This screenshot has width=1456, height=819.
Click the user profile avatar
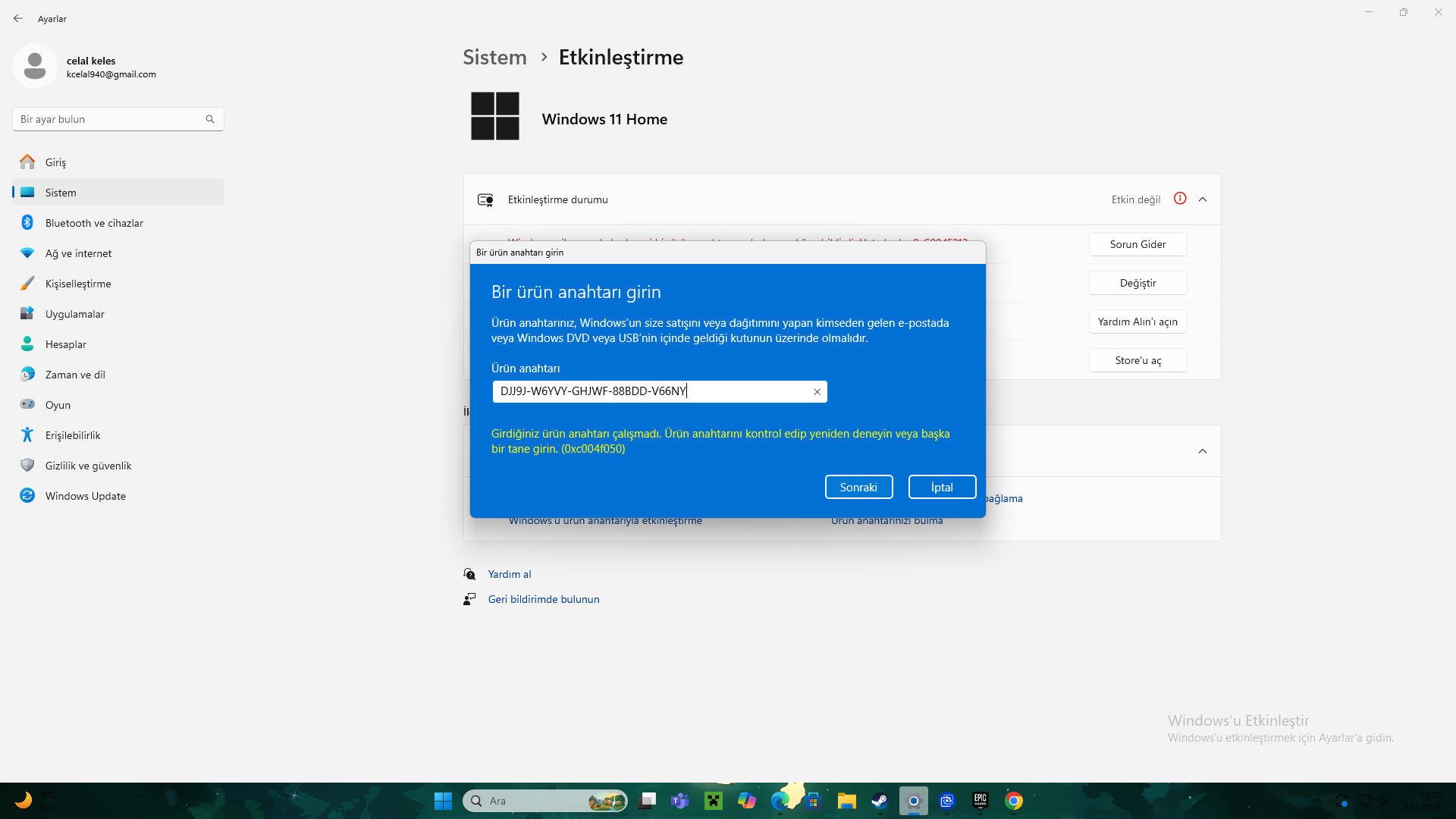pos(35,67)
